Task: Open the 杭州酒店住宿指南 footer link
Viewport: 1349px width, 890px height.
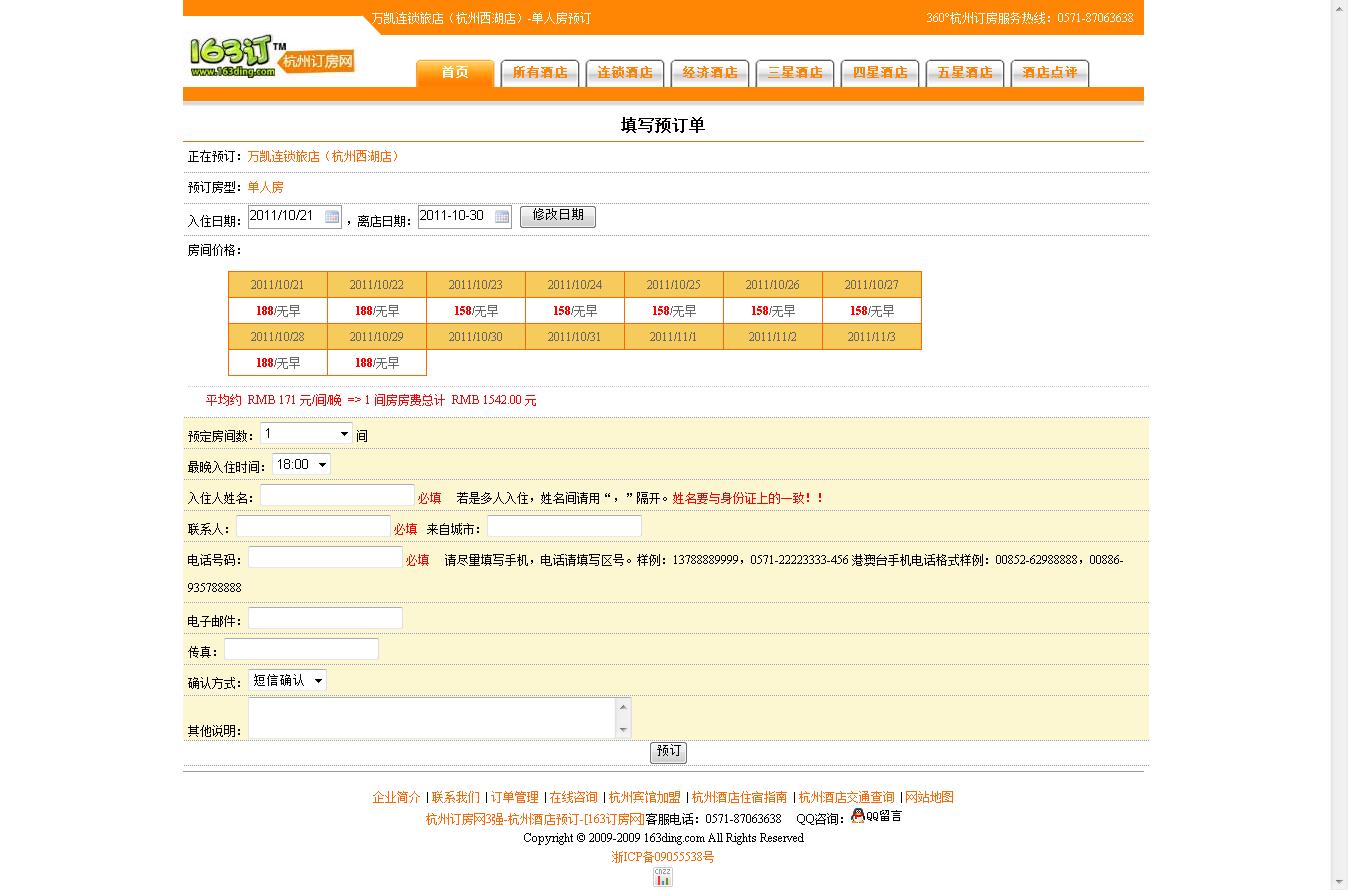Action: click(740, 798)
